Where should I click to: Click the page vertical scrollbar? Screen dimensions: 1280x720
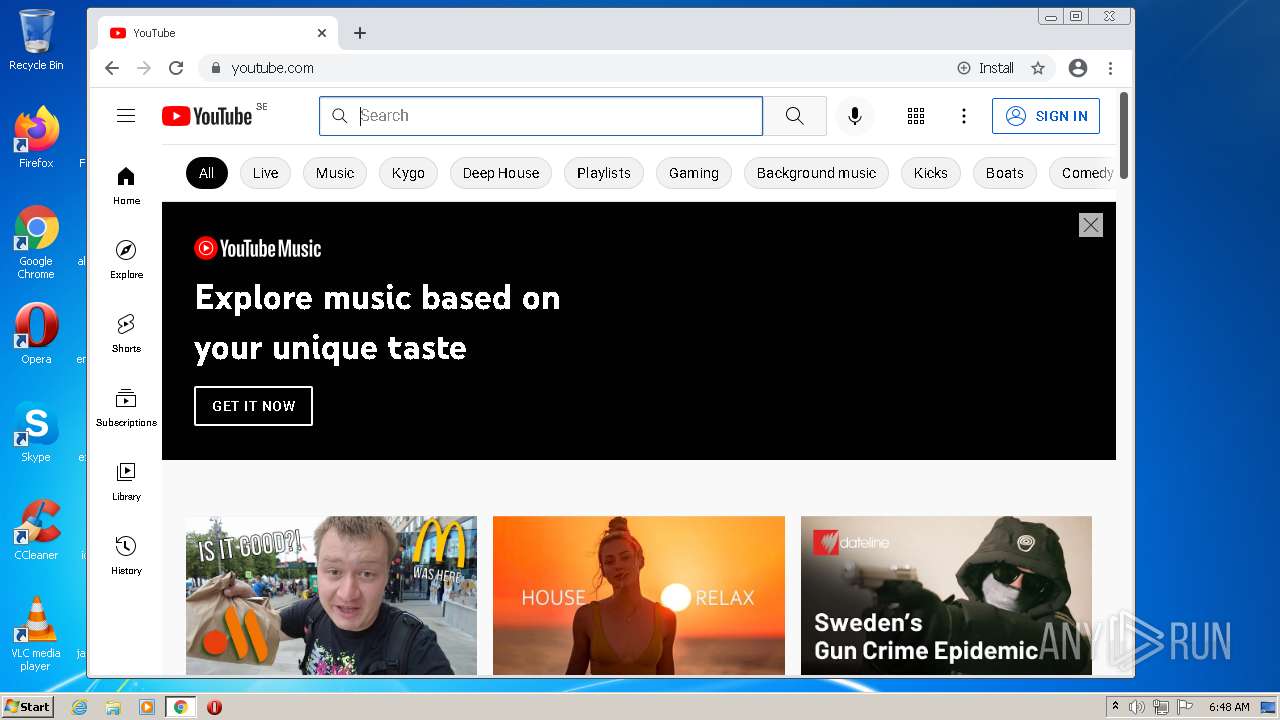pos(1124,135)
